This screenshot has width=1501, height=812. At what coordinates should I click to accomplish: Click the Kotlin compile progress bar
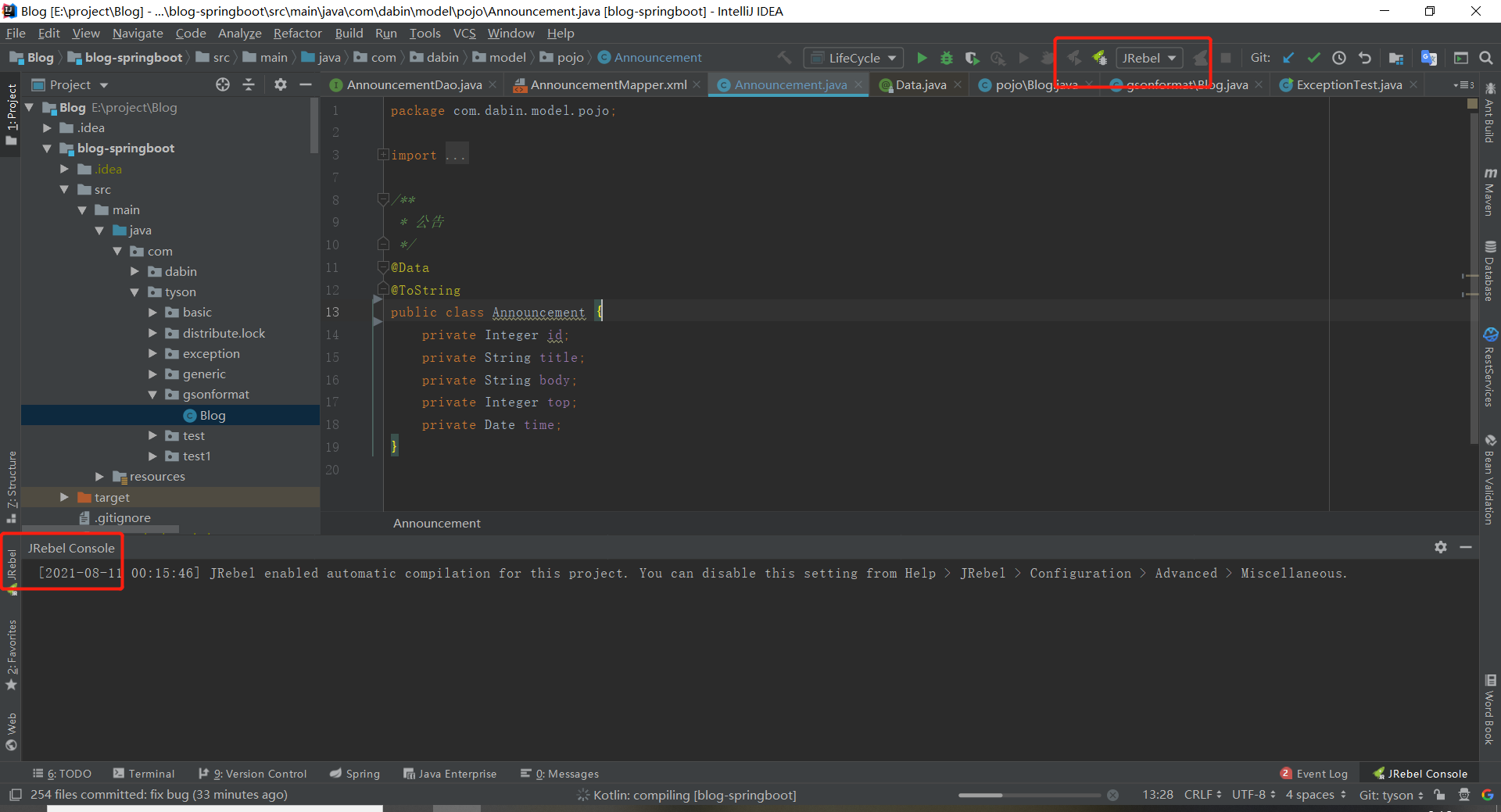(1030, 795)
